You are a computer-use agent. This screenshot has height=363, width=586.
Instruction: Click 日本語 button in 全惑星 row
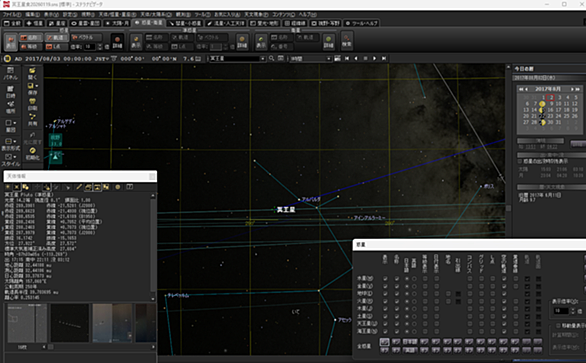(x=410, y=342)
